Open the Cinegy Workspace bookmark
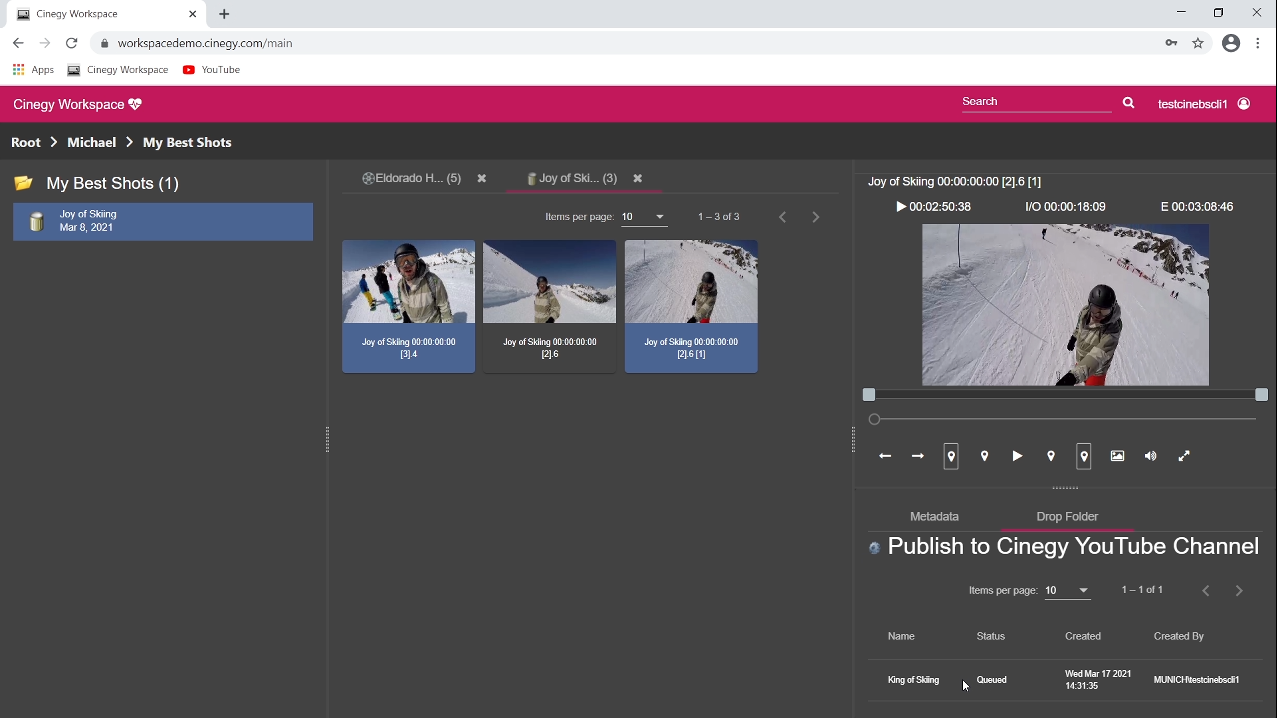The image size is (1277, 718). [x=118, y=70]
